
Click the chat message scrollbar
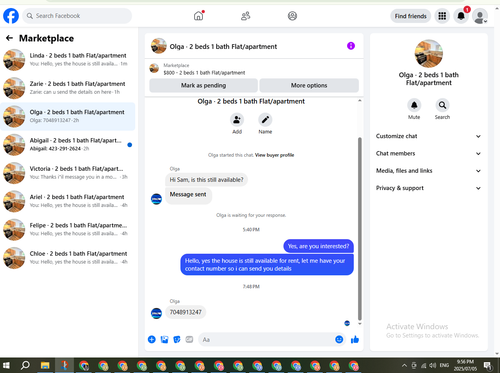coord(360,228)
